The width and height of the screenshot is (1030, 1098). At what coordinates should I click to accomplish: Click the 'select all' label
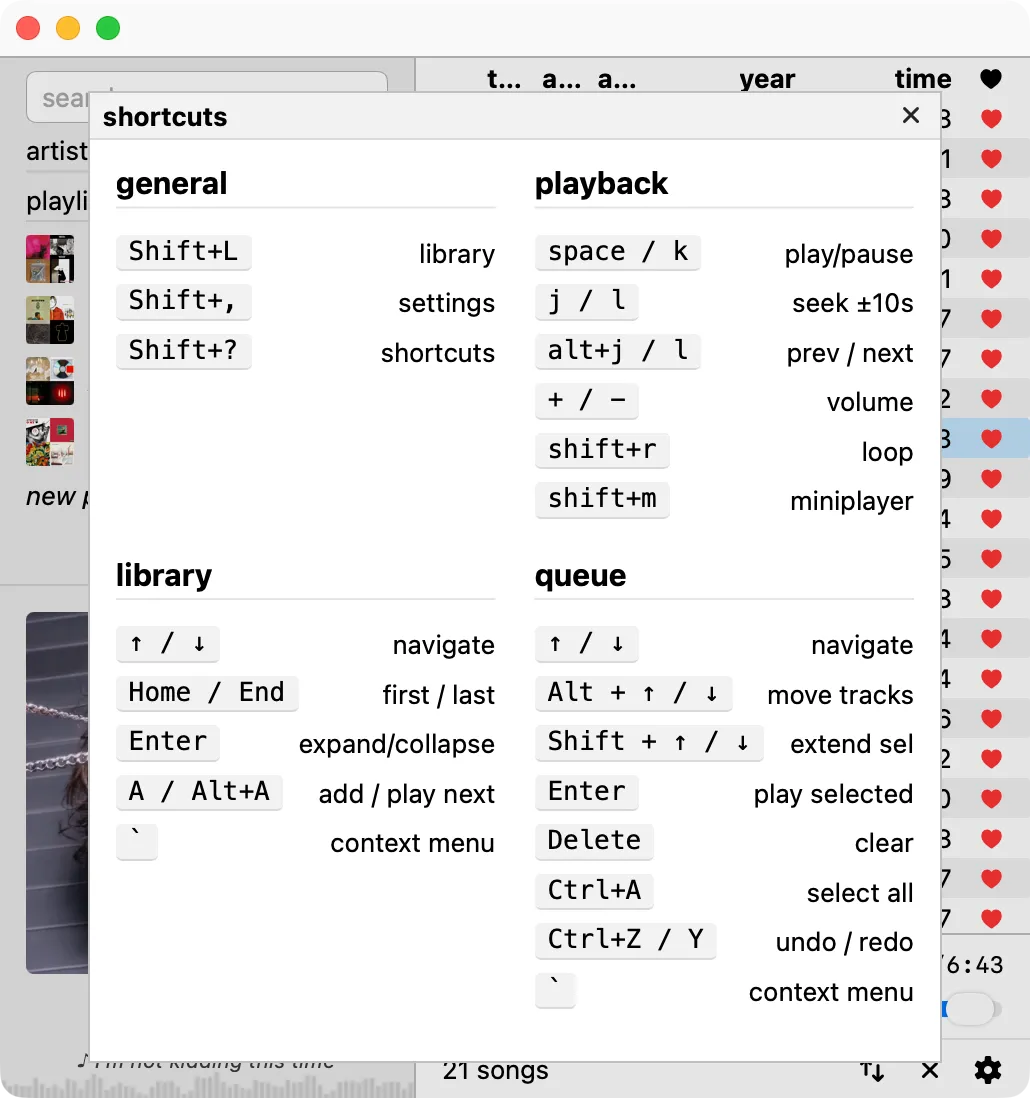point(860,893)
